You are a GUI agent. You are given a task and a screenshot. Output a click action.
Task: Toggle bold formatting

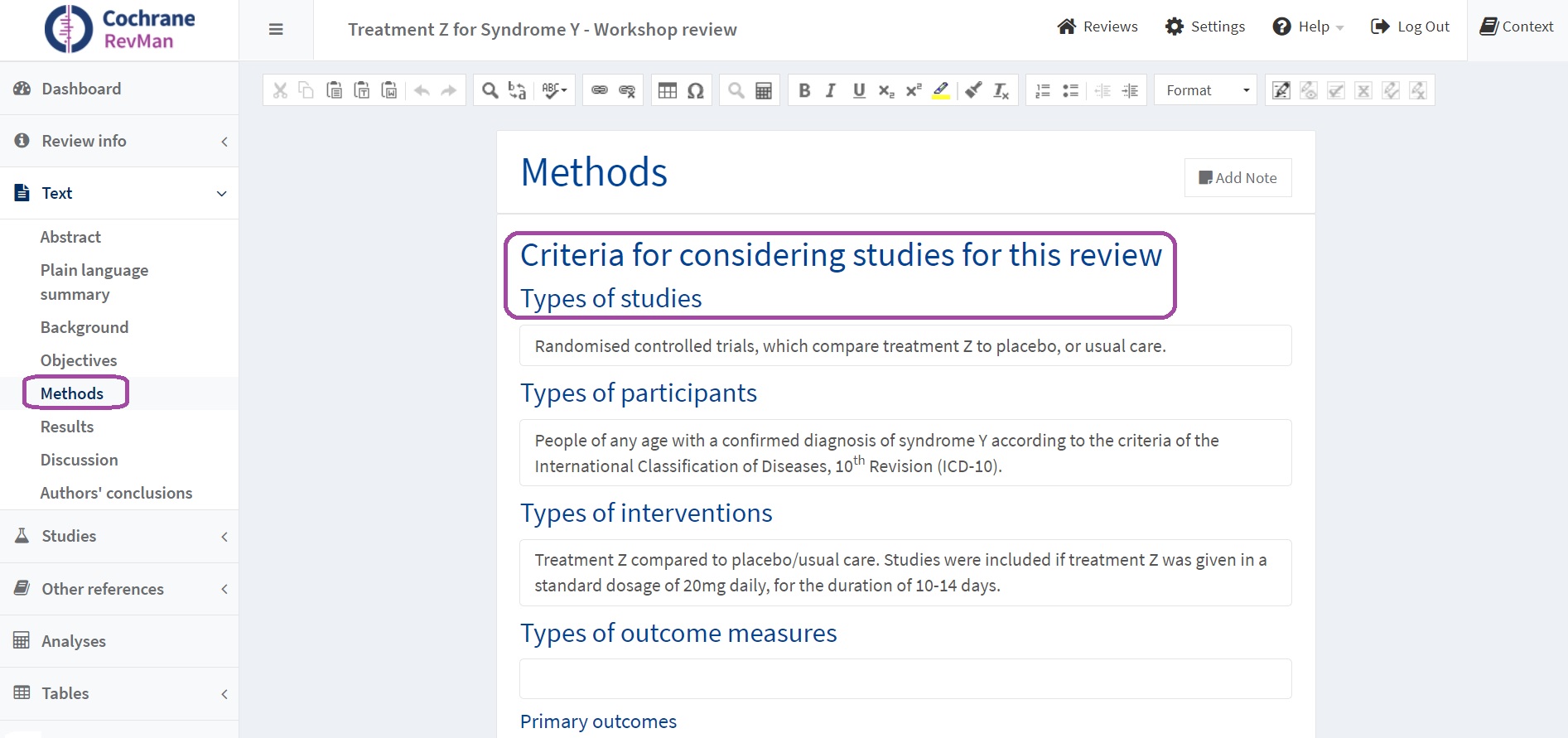(x=804, y=90)
